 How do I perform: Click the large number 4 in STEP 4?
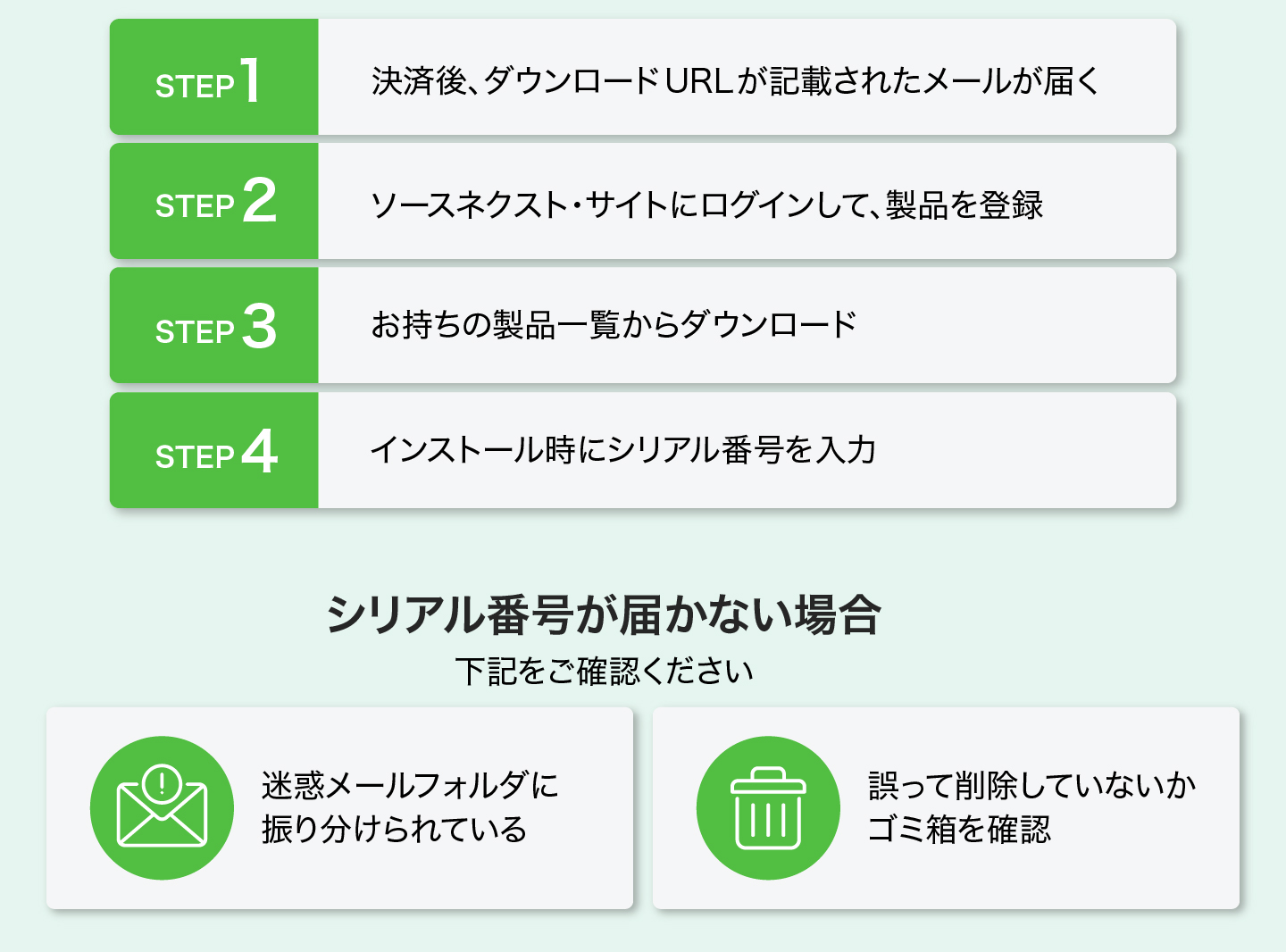[x=260, y=451]
